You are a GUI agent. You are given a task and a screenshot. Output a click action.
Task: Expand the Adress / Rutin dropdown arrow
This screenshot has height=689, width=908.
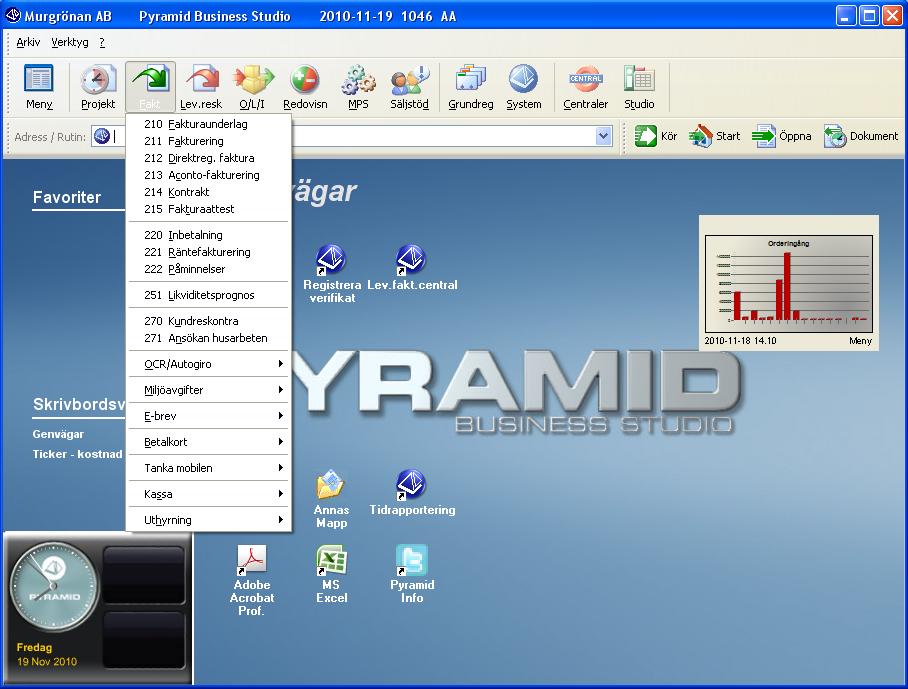click(x=603, y=136)
